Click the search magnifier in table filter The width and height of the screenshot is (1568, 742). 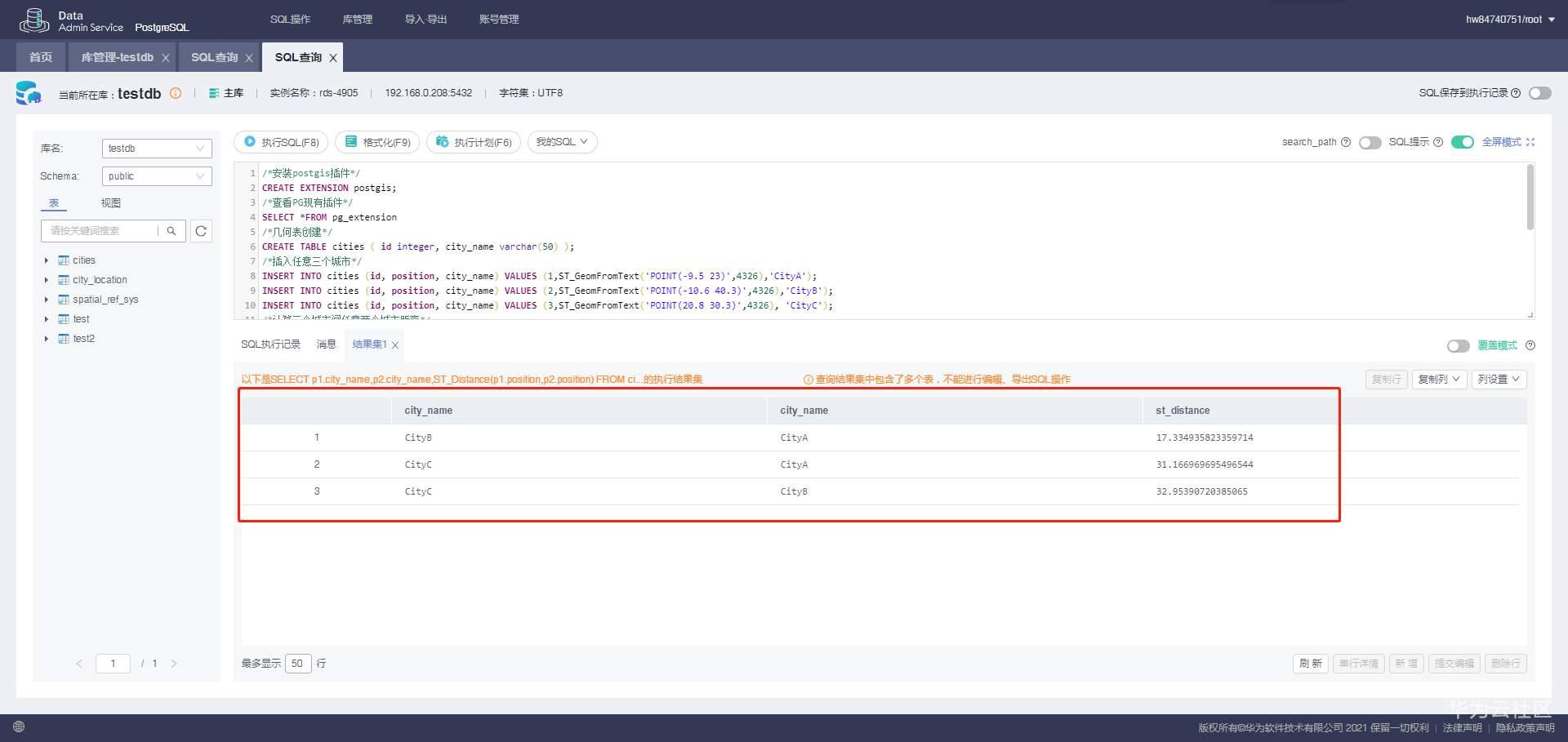pyautogui.click(x=171, y=231)
